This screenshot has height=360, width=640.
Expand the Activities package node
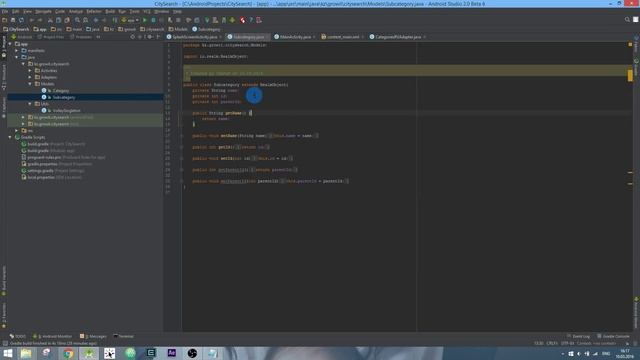click(30, 71)
